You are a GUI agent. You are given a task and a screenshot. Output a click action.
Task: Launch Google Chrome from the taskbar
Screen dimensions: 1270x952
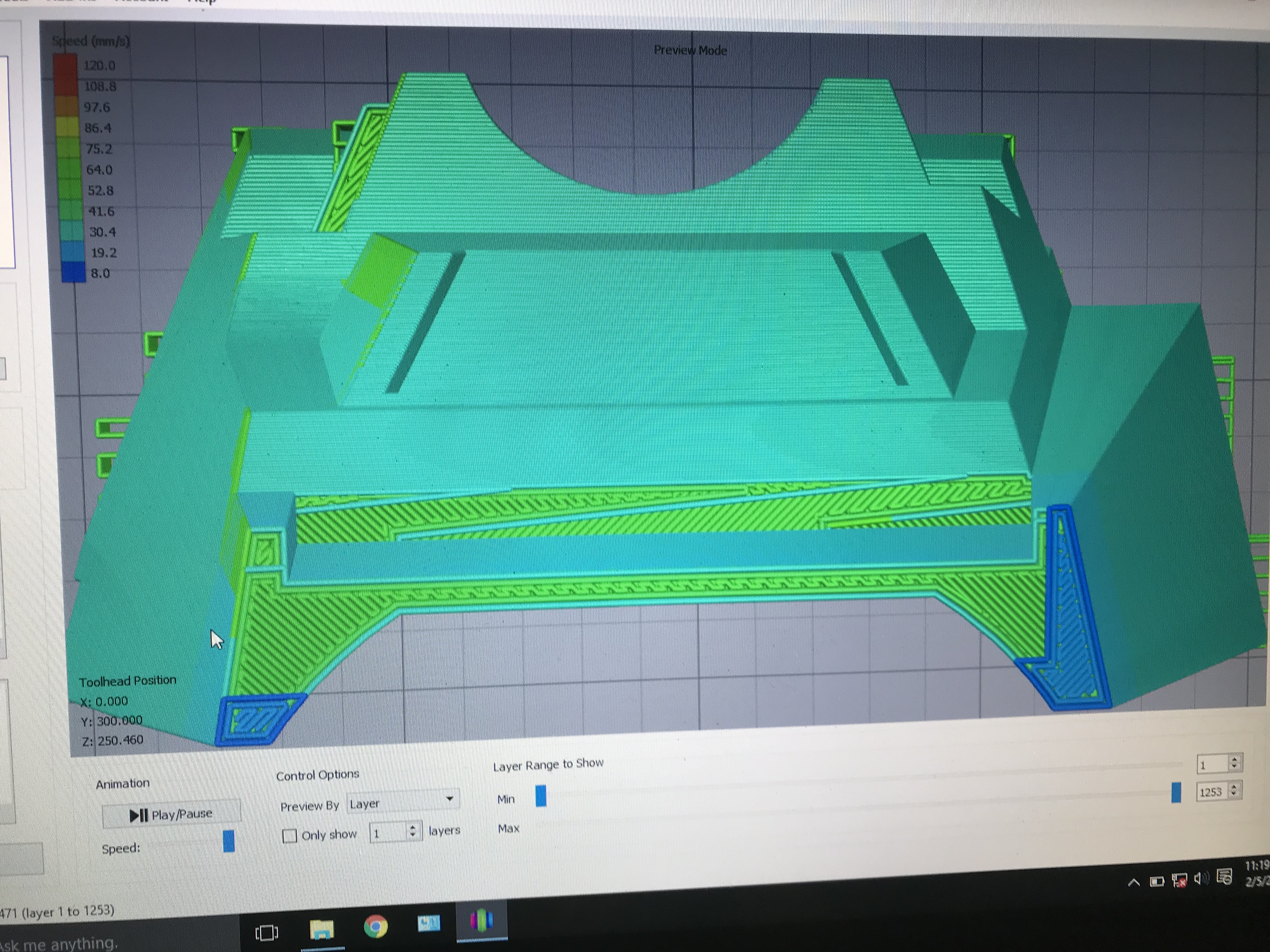[x=375, y=926]
